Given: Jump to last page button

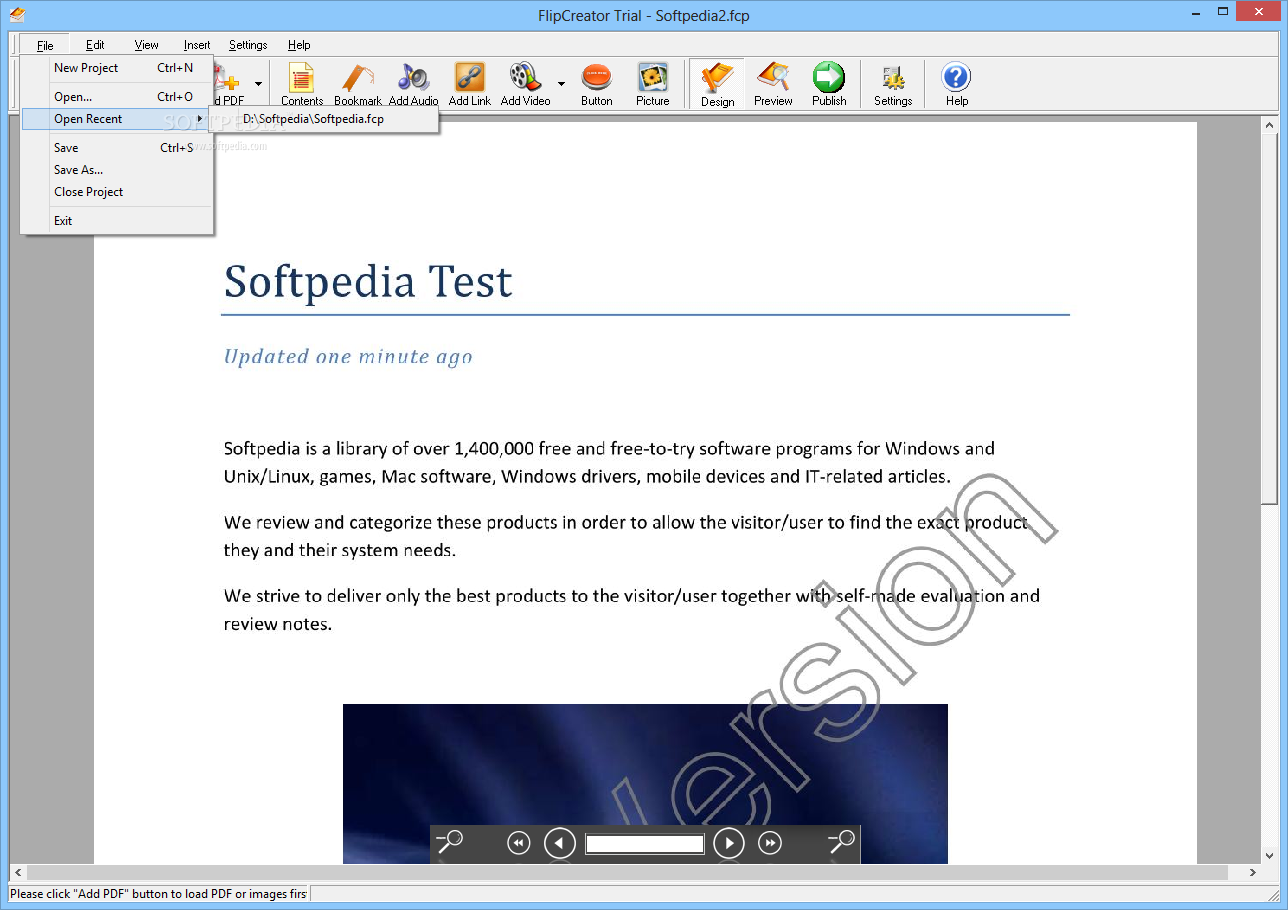Looking at the screenshot, I should 770,844.
